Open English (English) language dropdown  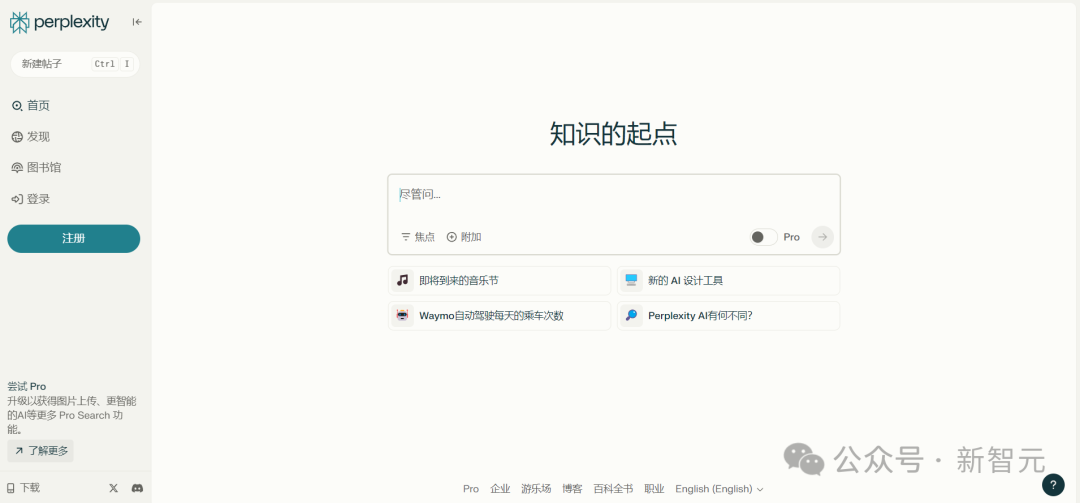point(720,489)
